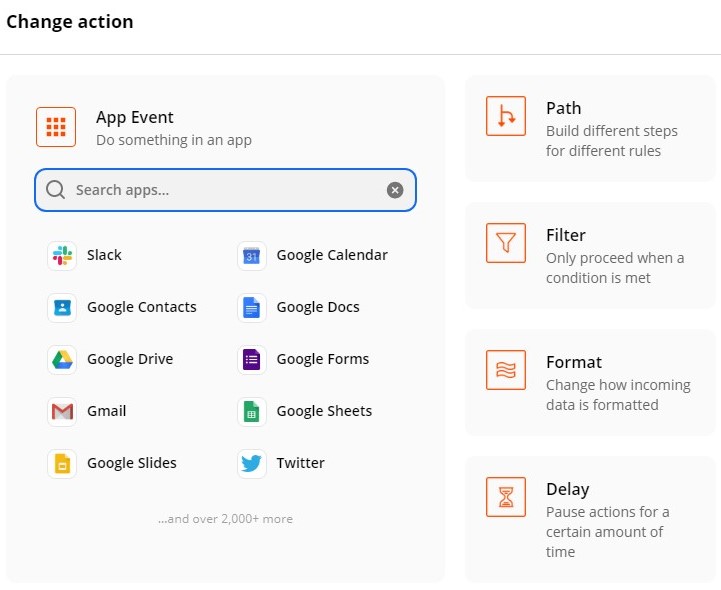
Task: Click the Gmail label text
Action: point(106,411)
